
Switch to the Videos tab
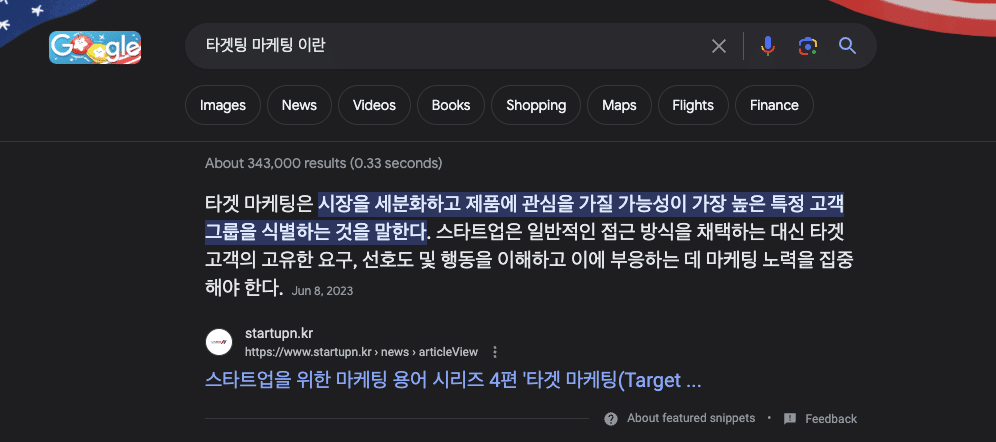point(374,105)
